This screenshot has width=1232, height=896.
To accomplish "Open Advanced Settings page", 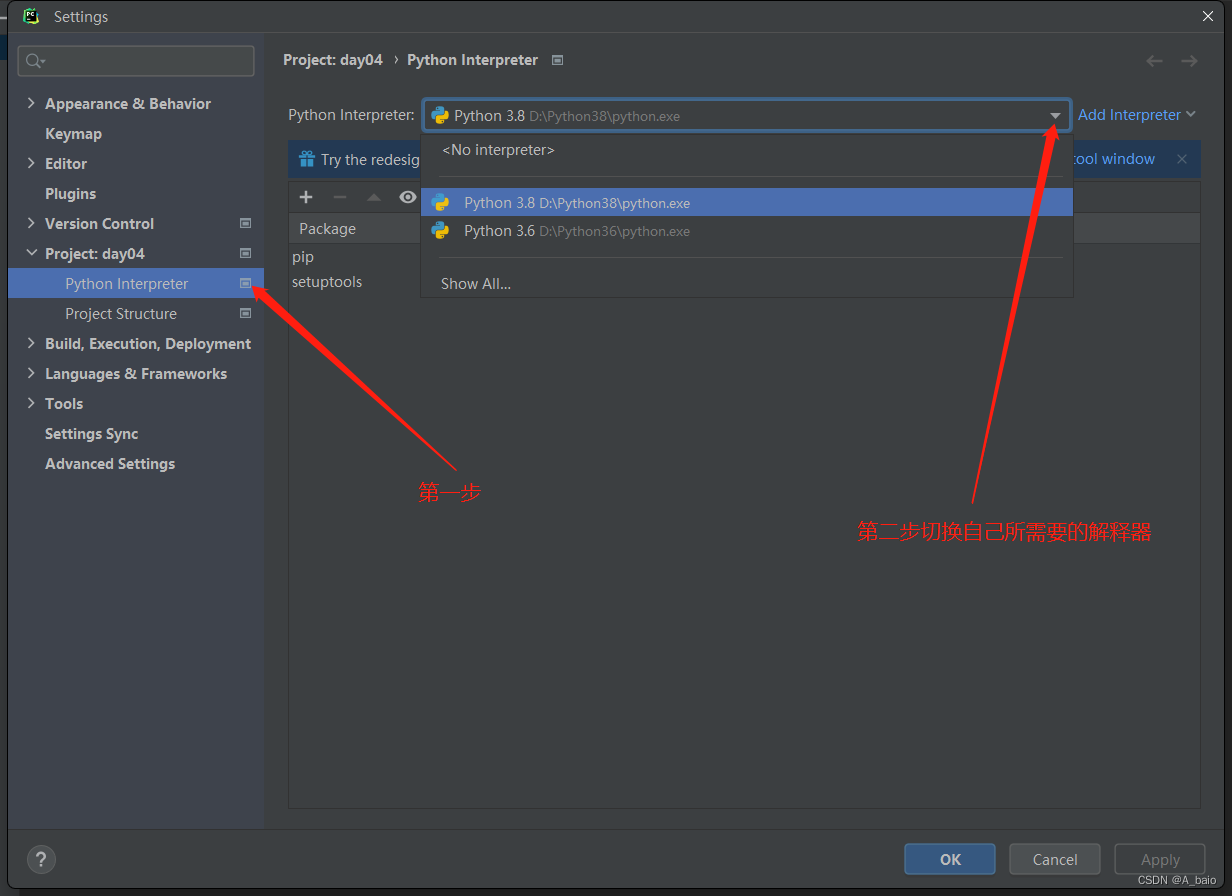I will (110, 463).
